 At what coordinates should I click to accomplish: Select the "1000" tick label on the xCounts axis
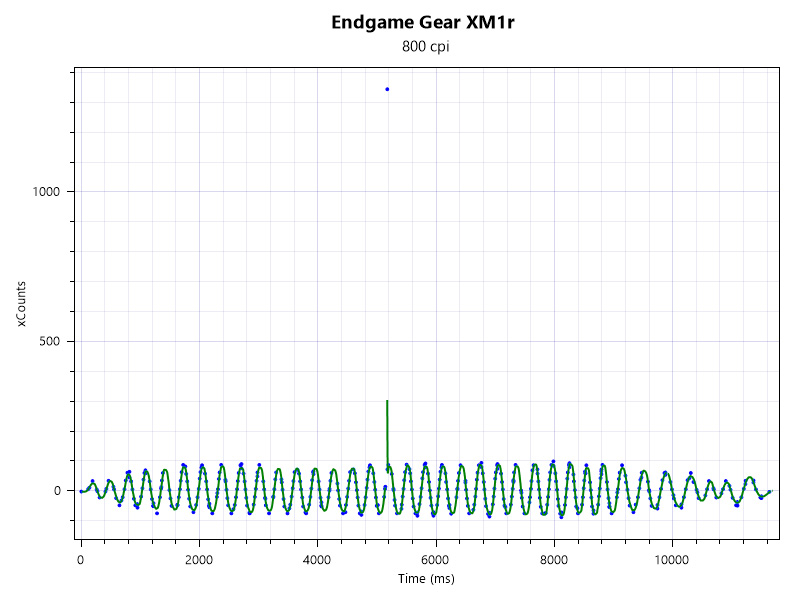46,192
